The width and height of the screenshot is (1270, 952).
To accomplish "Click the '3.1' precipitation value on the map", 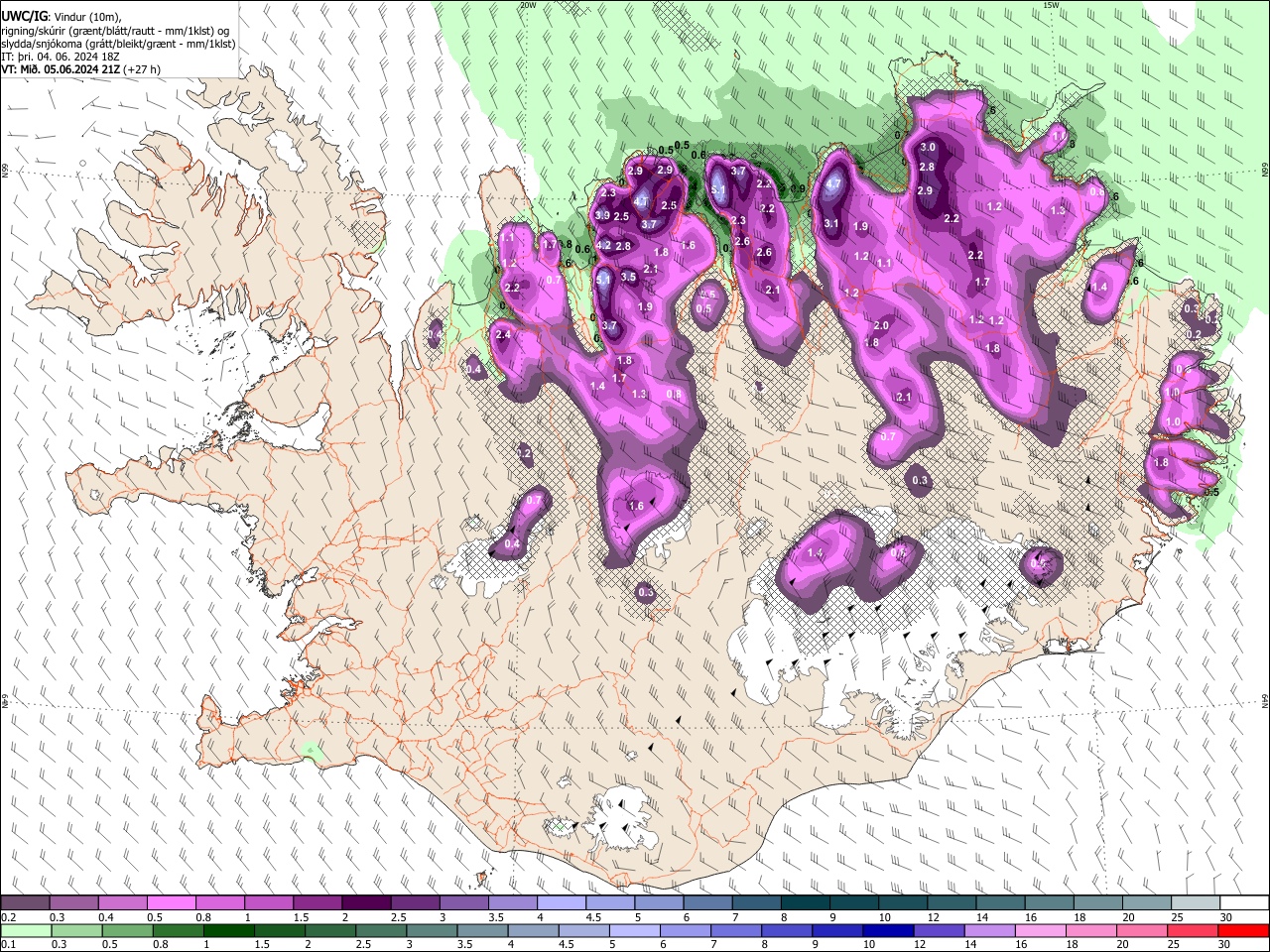I will pos(831,224).
